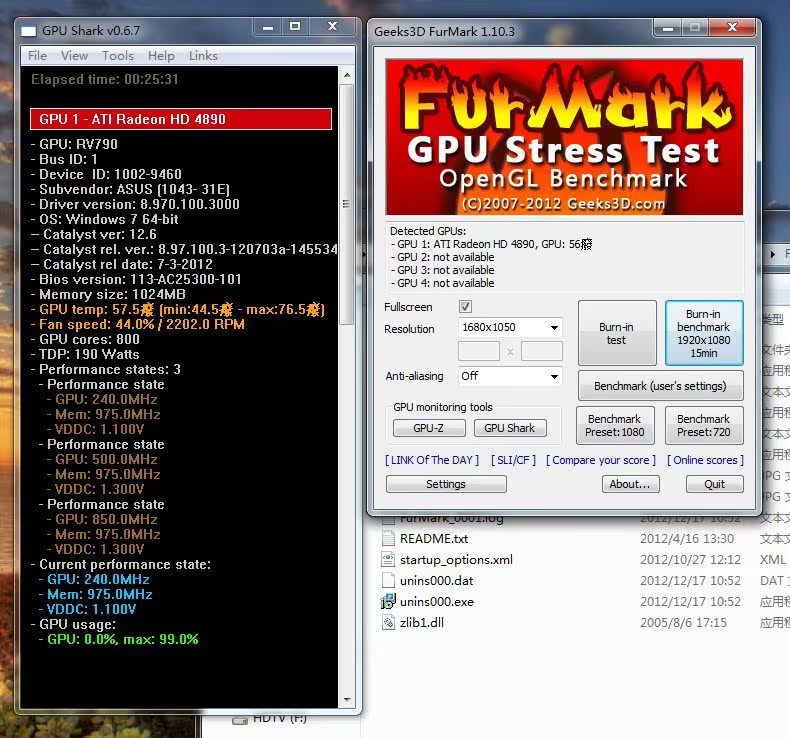Select the zlib1.dll file icon
The width and height of the screenshot is (790, 738).
click(x=388, y=622)
